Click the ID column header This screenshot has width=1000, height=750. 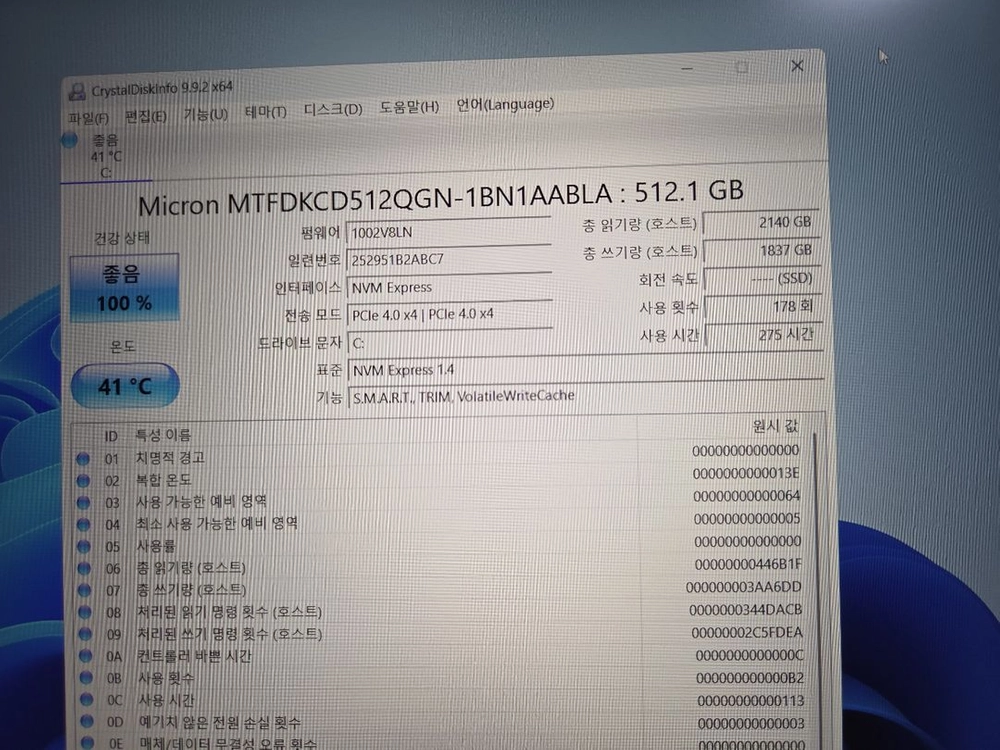(111, 436)
